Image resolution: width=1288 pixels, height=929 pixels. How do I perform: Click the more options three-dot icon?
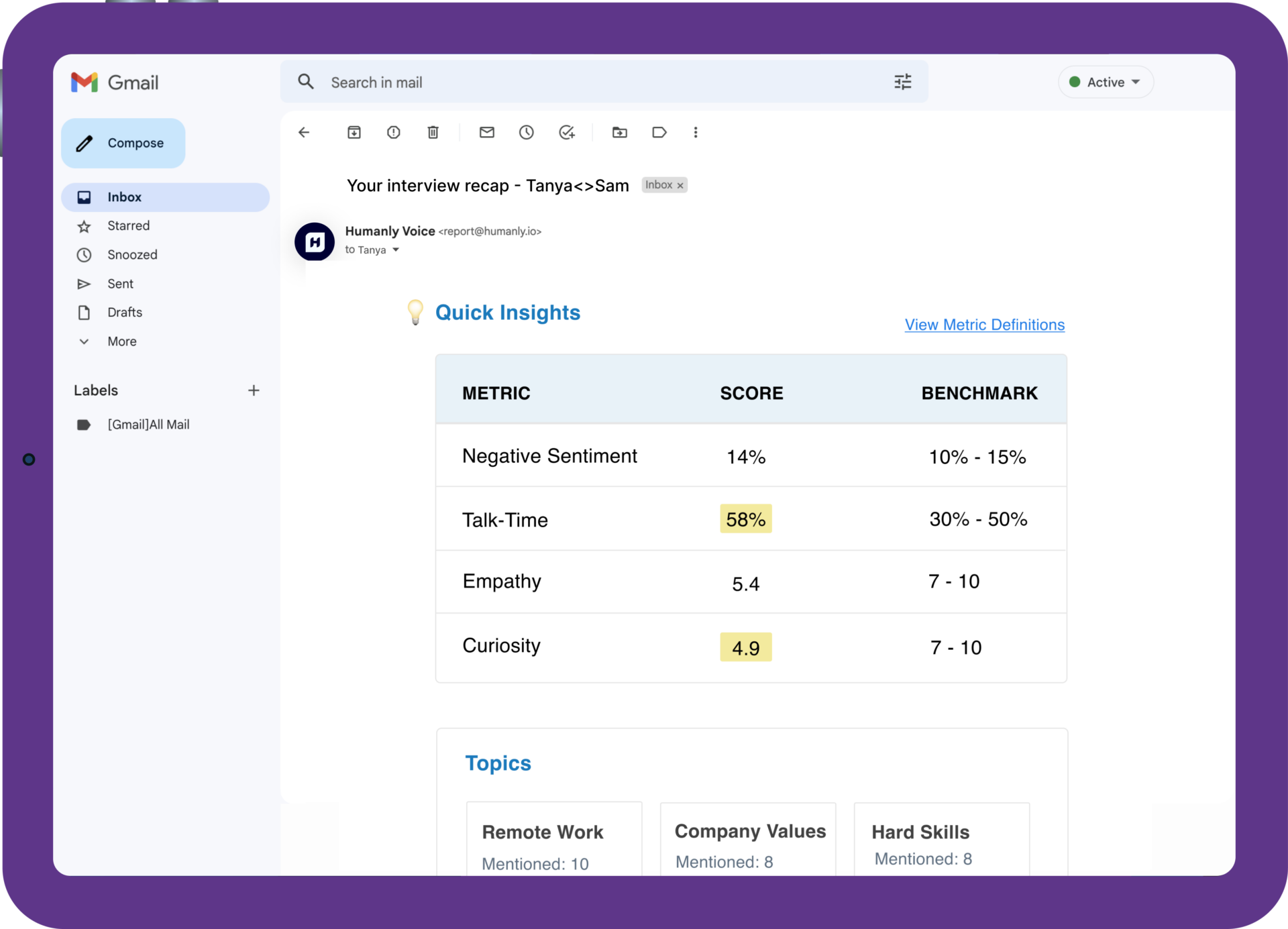(x=696, y=132)
